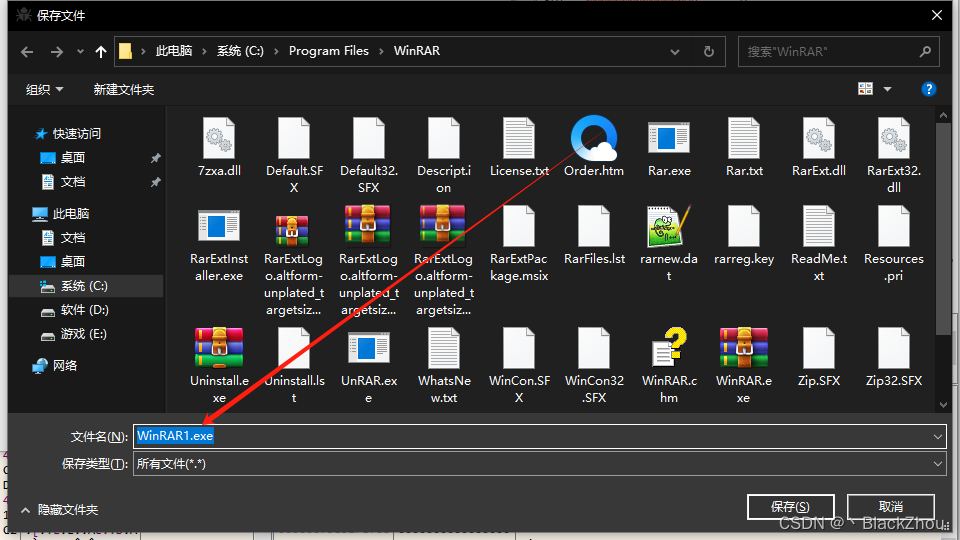This screenshot has width=960, height=540.
Task: Select 游戏 (E:) drive in sidebar
Action: [x=83, y=334]
